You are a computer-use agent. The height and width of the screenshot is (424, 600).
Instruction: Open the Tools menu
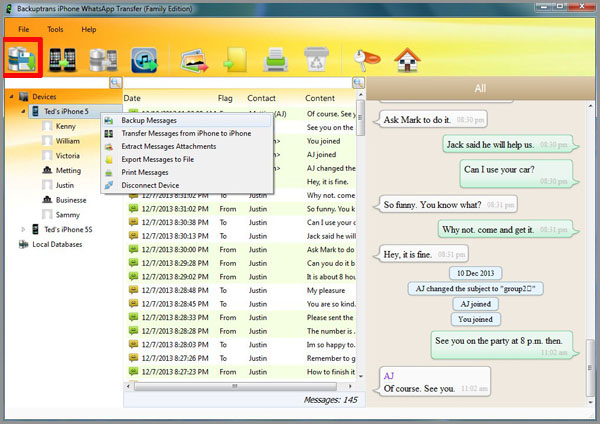click(x=55, y=29)
